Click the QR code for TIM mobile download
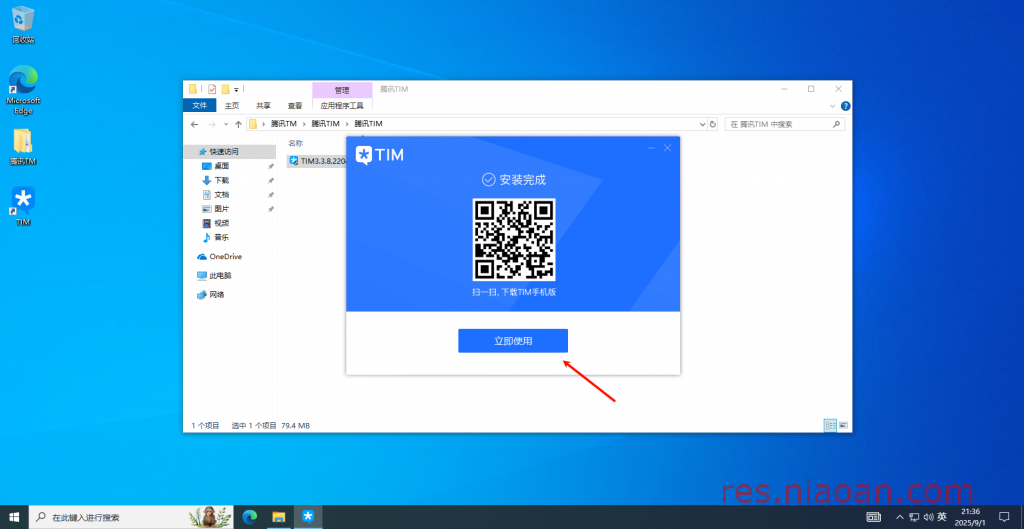 514,240
